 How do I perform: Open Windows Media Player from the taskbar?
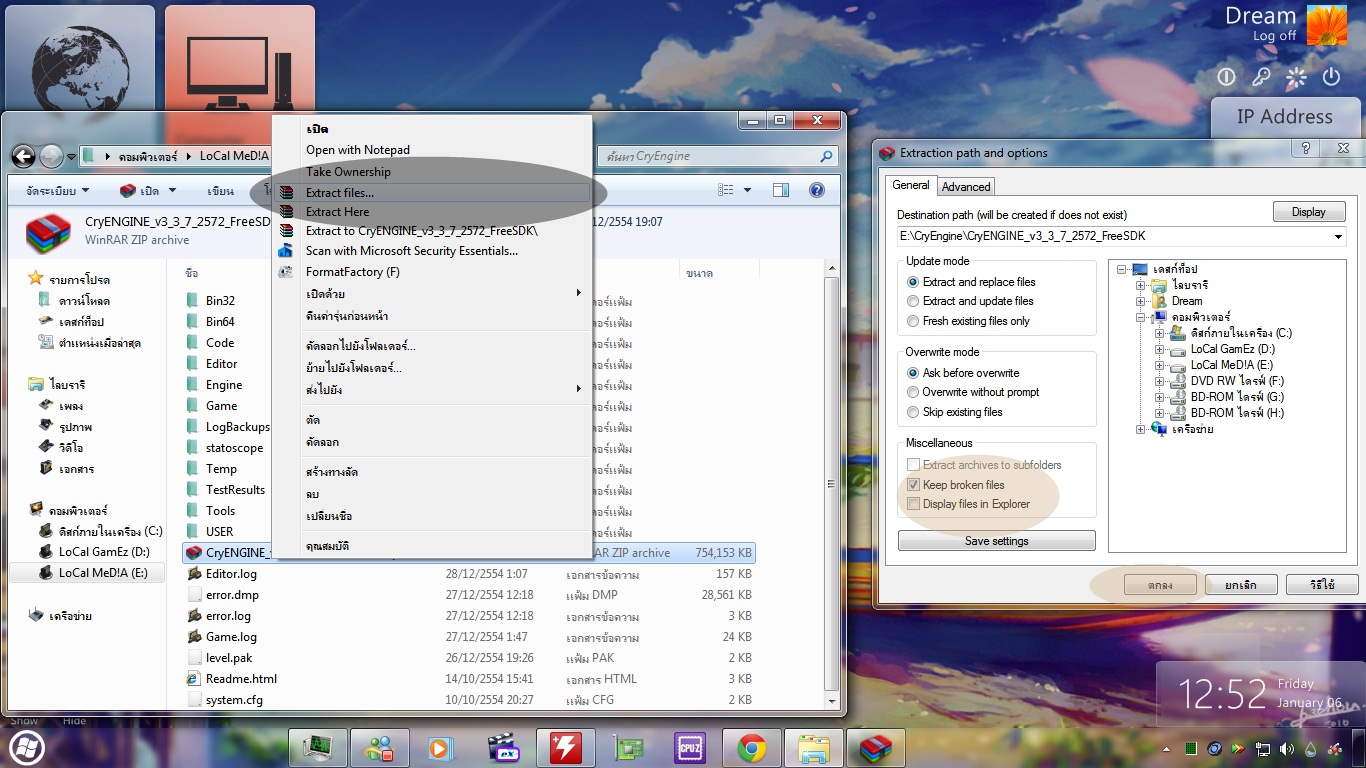coord(441,748)
